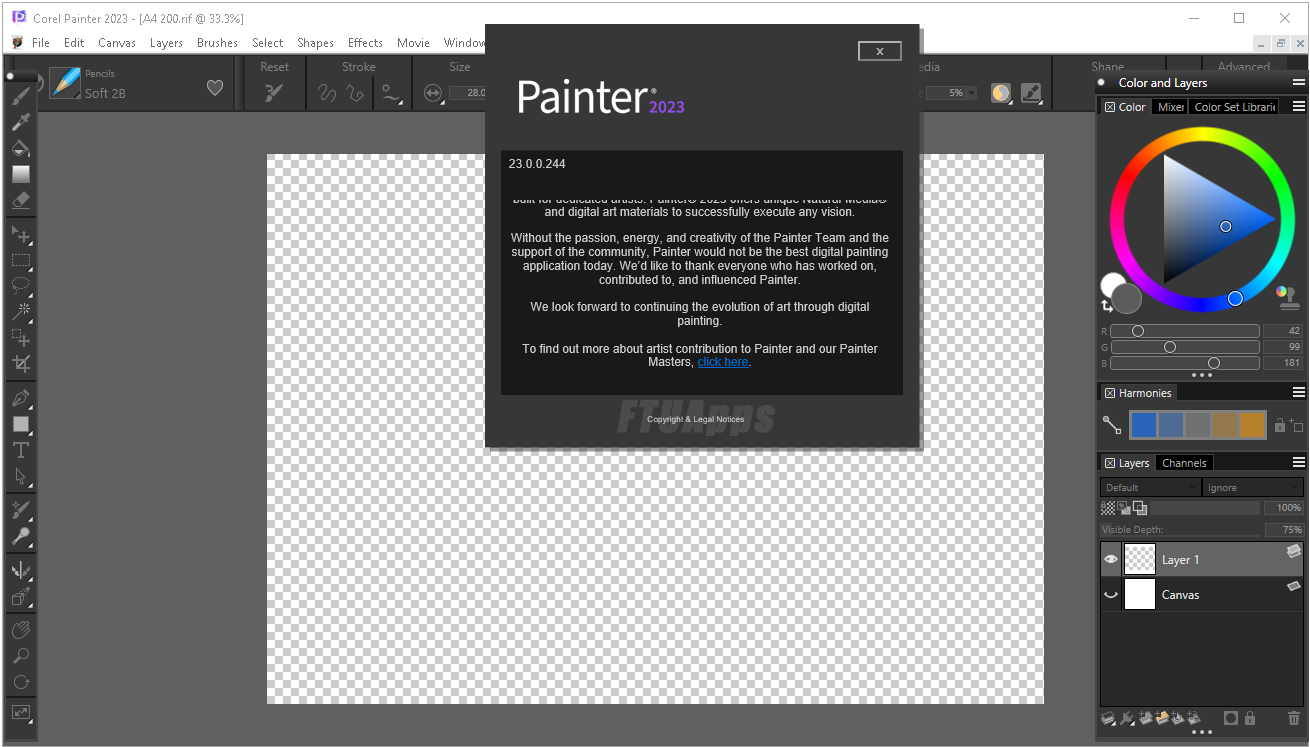
Task: Select the Grabber hand tool
Action: tap(20, 631)
